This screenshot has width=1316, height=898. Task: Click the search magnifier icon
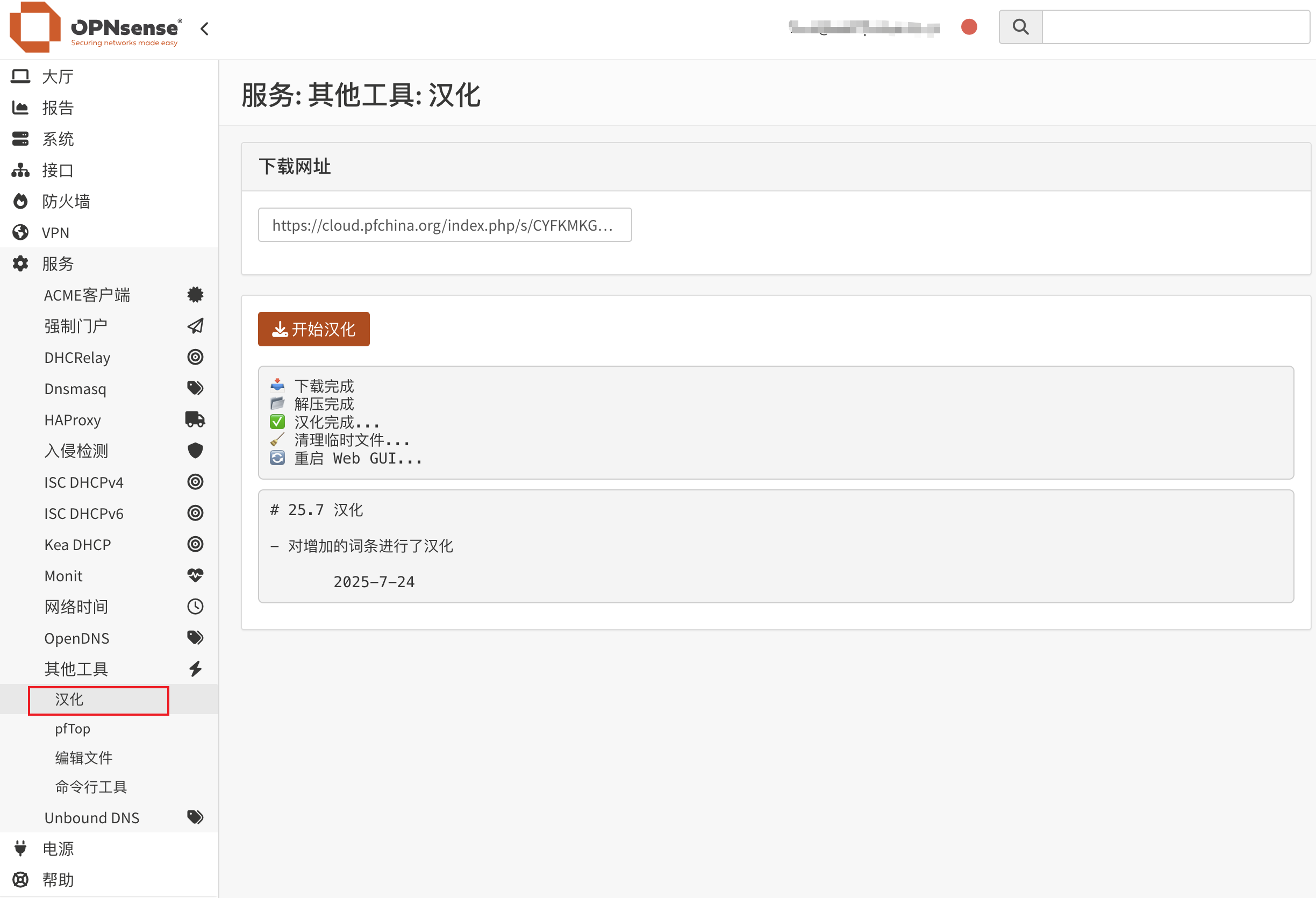(1020, 27)
